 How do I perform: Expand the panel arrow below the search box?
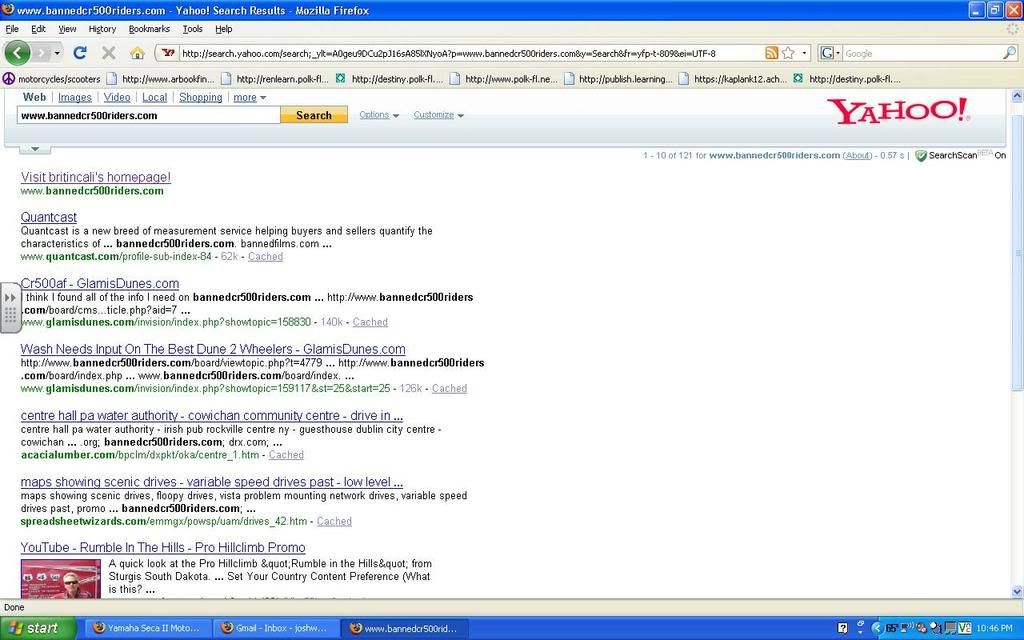pyautogui.click(x=35, y=149)
